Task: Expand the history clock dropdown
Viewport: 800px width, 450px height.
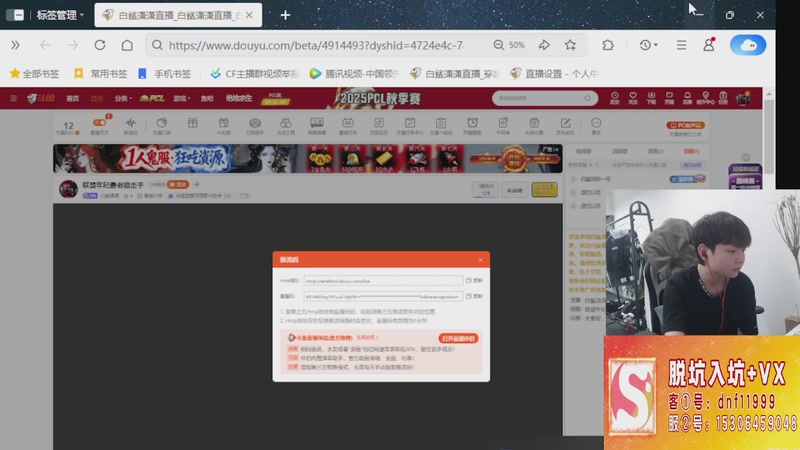Action: pyautogui.click(x=648, y=45)
